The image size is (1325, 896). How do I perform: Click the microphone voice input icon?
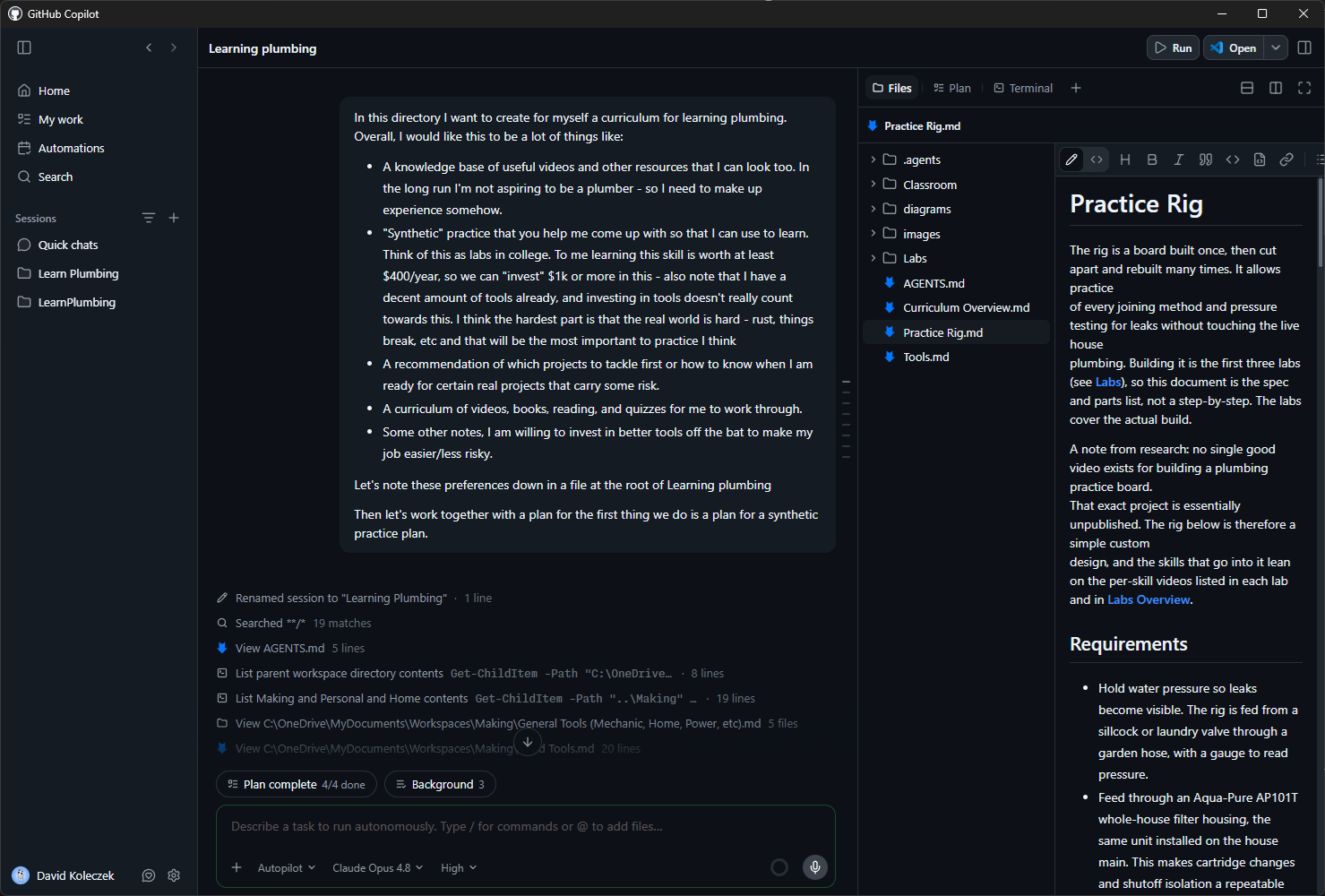click(x=814, y=866)
